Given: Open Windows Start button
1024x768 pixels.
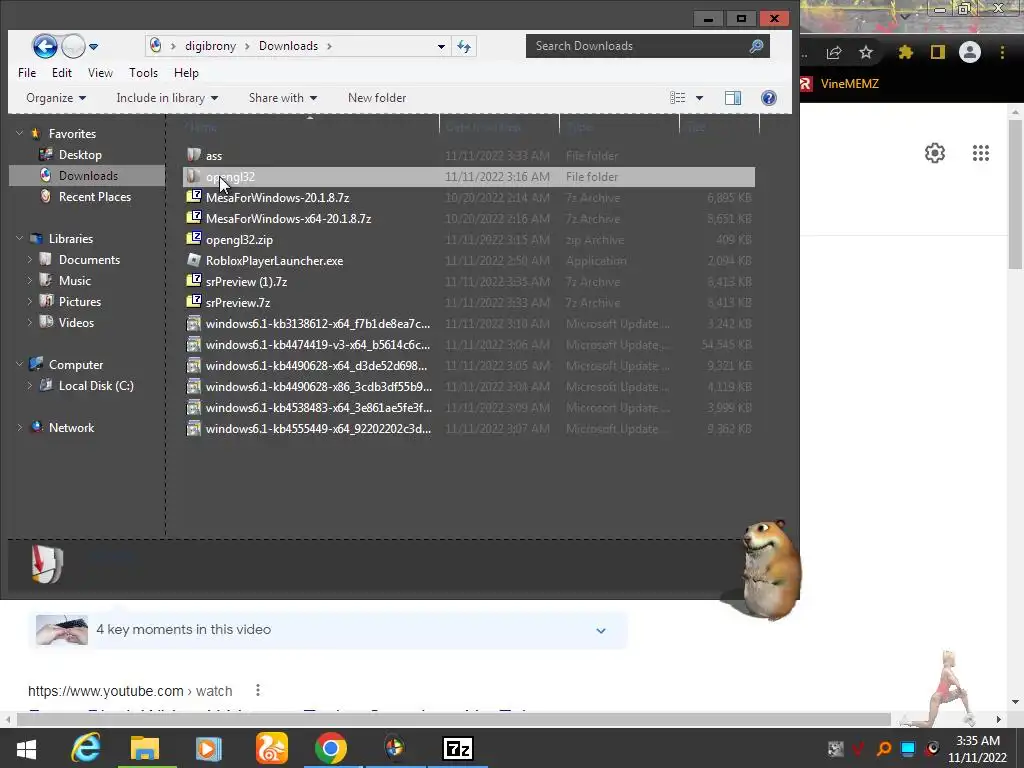Looking at the screenshot, I should pyautogui.click(x=26, y=748).
